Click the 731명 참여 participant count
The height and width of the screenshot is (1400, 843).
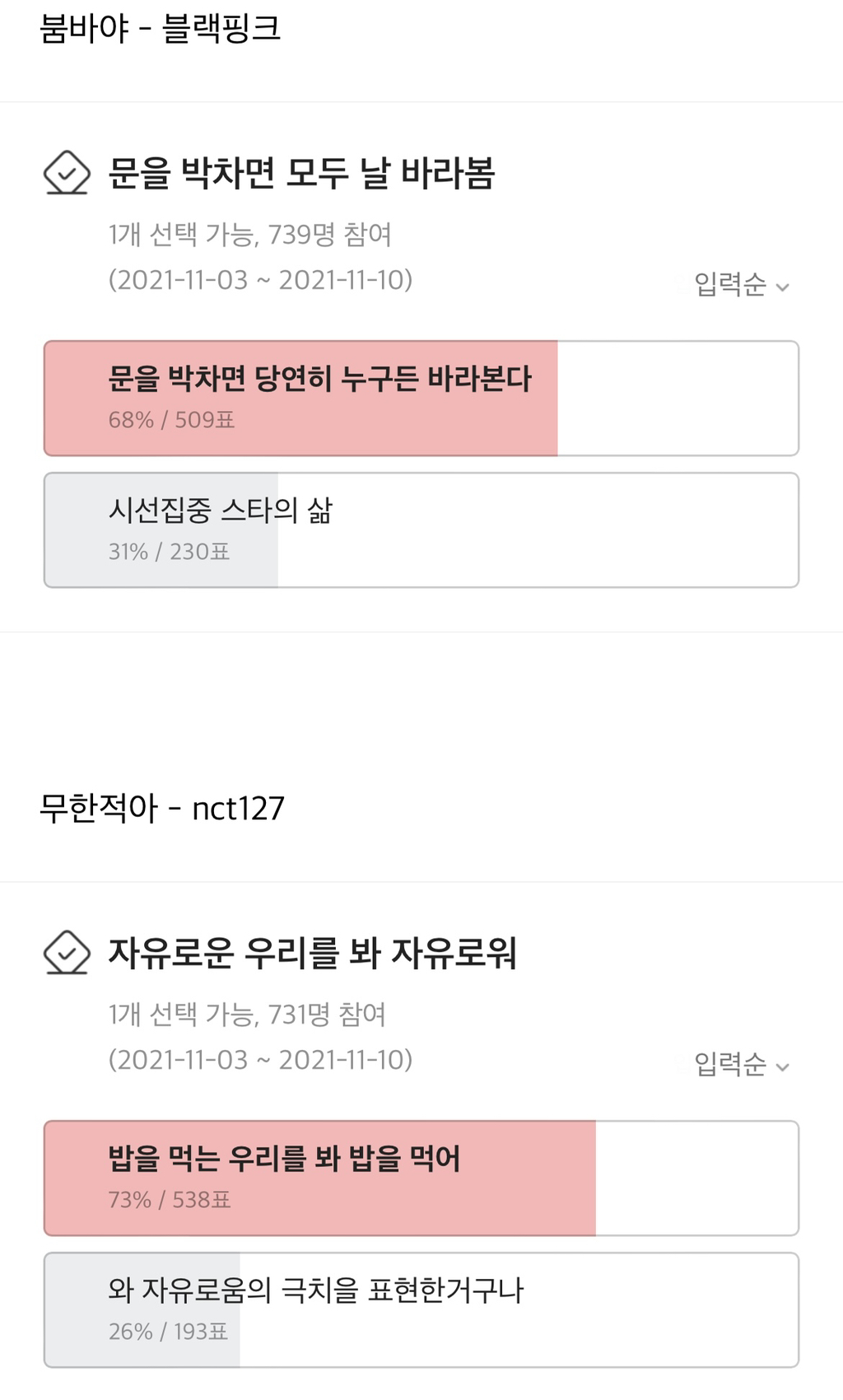coord(327,1015)
